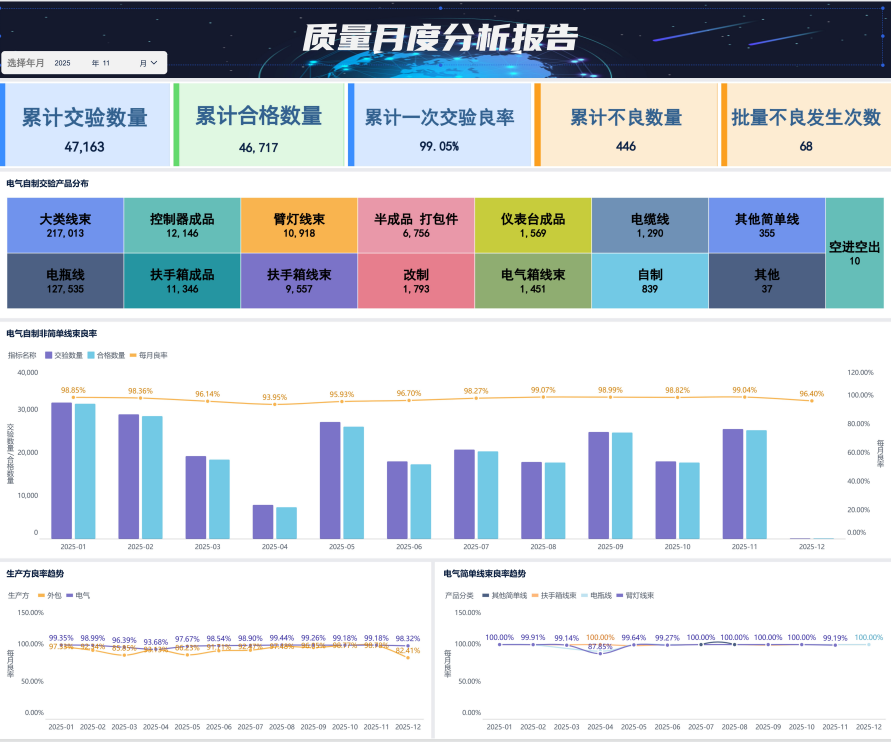891x742 pixels.
Task: Click the 87.85% data point on line chart
Action: (600, 652)
